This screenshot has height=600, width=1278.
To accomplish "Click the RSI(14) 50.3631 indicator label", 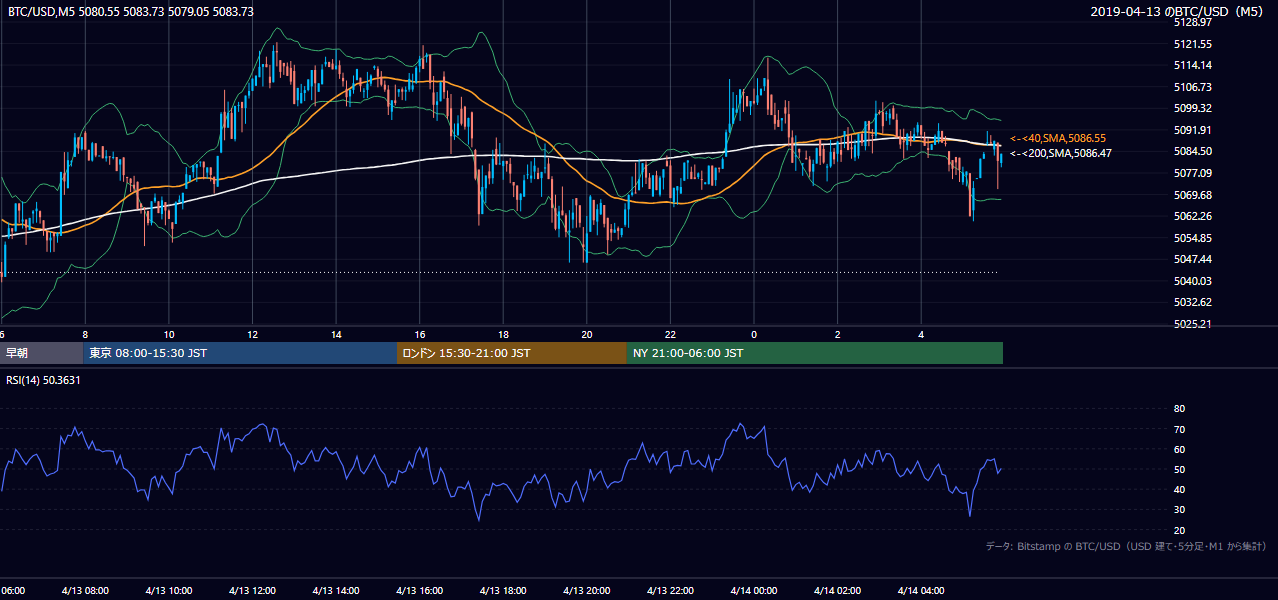I will pos(44,380).
